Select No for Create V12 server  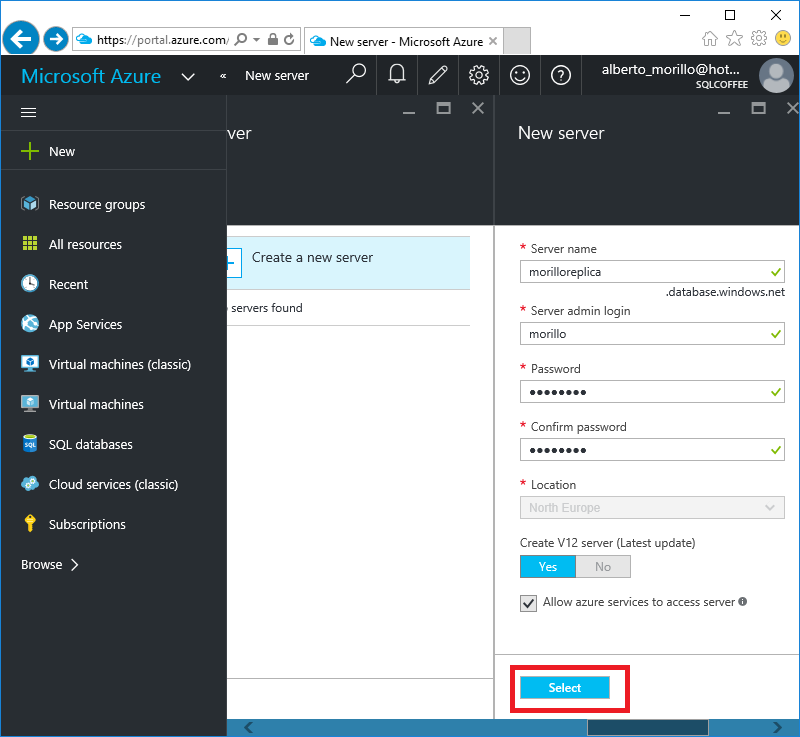(x=603, y=567)
